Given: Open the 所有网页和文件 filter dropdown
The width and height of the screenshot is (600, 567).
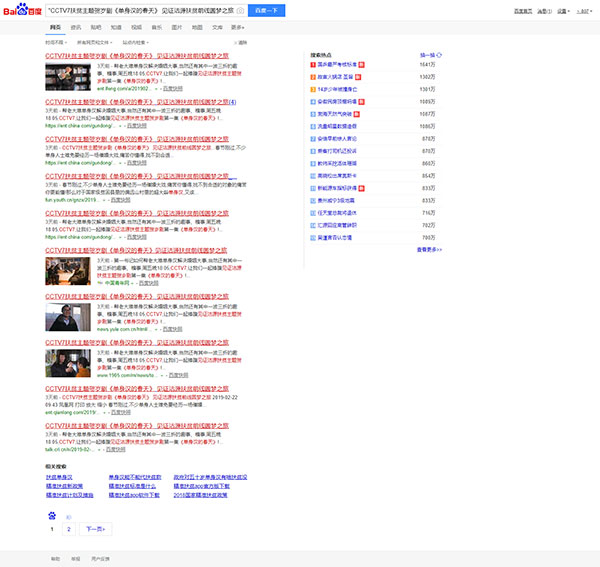Looking at the screenshot, I should click(x=95, y=42).
